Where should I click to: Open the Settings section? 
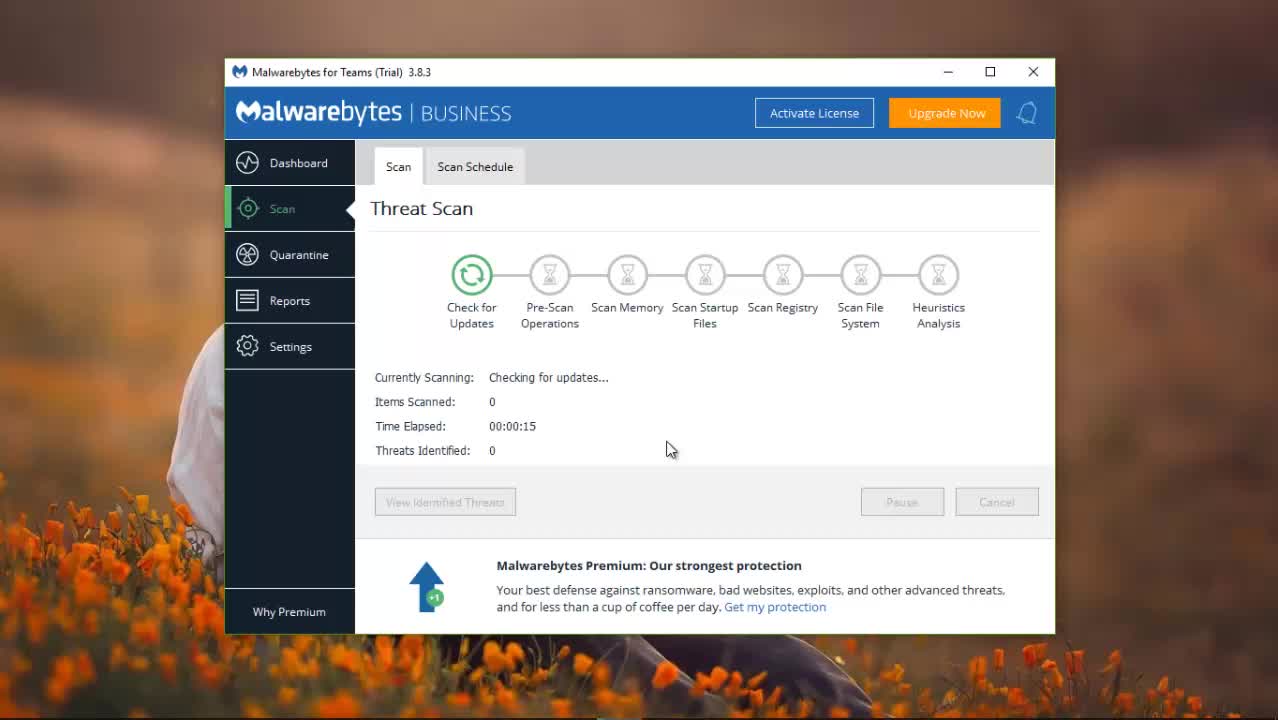[290, 347]
